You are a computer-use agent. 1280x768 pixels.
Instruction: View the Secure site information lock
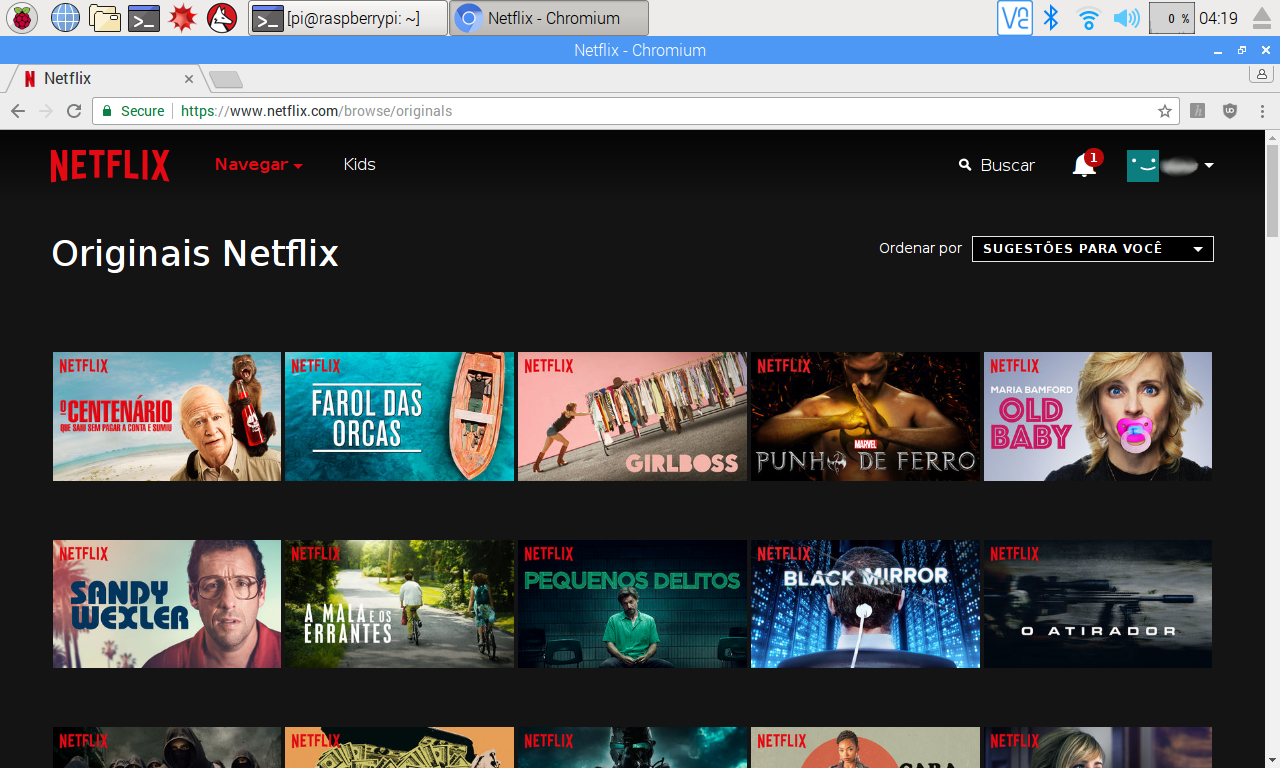(x=133, y=111)
